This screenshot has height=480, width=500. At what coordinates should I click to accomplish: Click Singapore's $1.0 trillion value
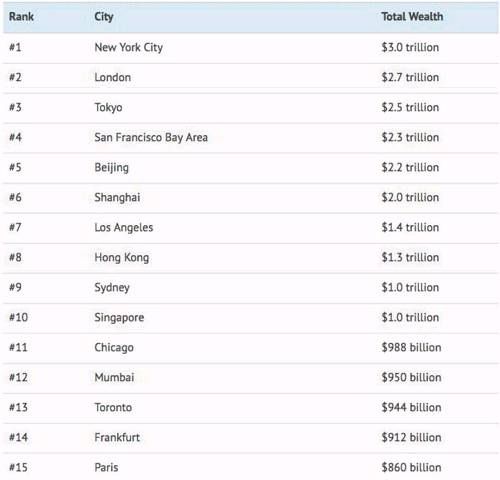[x=410, y=317]
